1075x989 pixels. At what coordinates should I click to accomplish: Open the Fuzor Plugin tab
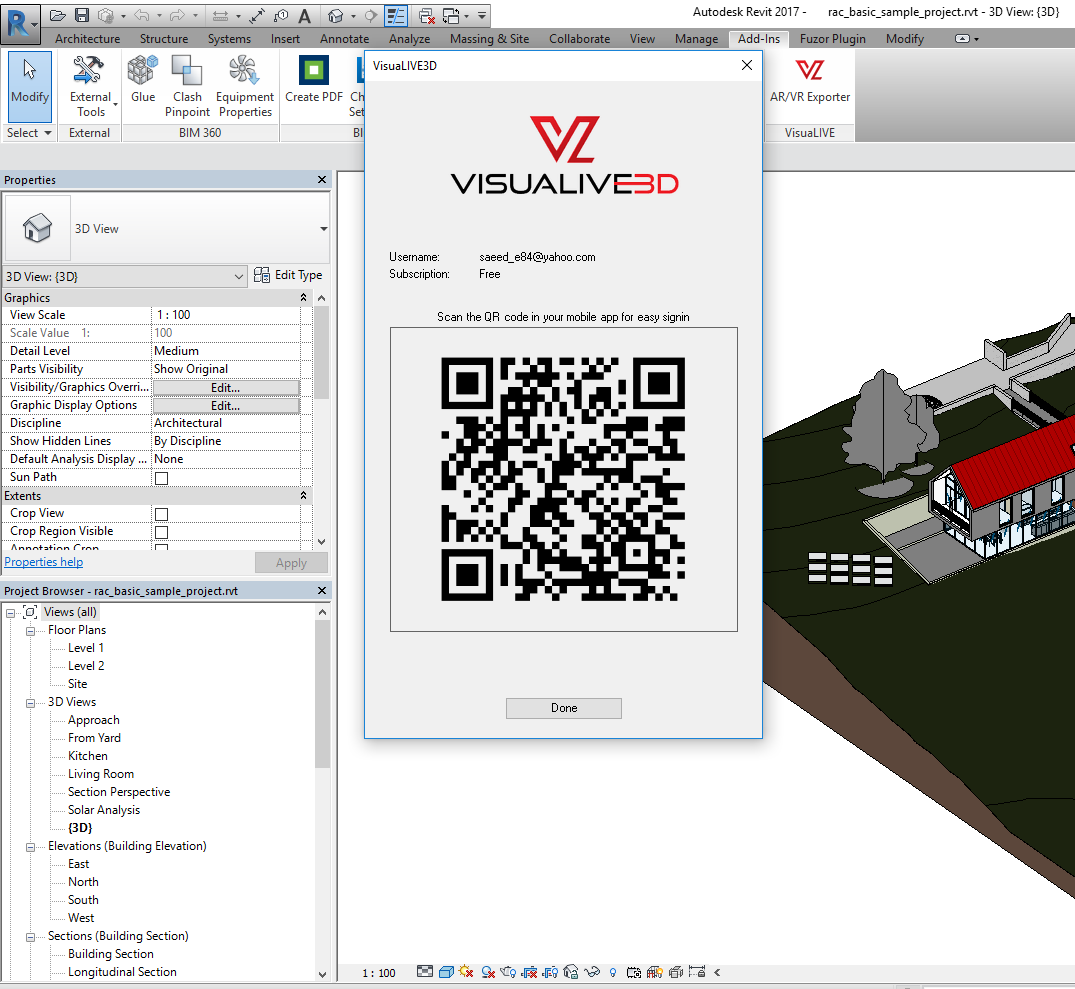832,39
